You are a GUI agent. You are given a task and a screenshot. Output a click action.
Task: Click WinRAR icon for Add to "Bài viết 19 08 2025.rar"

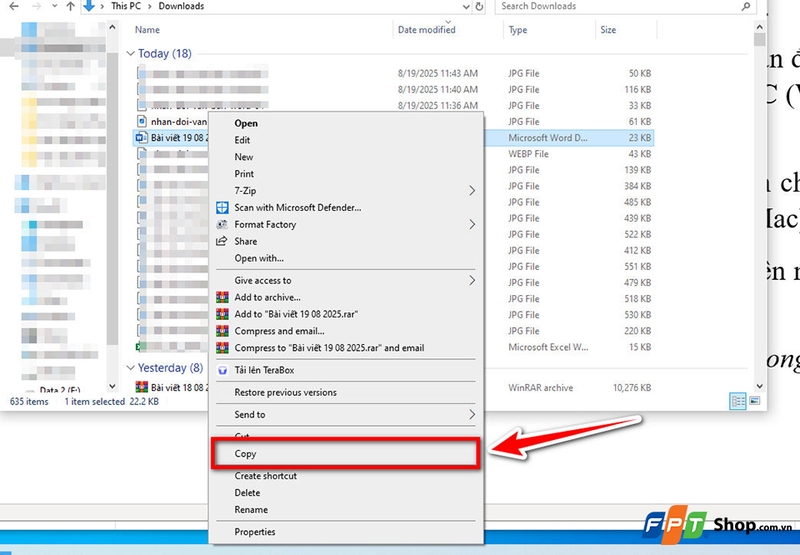(222, 314)
